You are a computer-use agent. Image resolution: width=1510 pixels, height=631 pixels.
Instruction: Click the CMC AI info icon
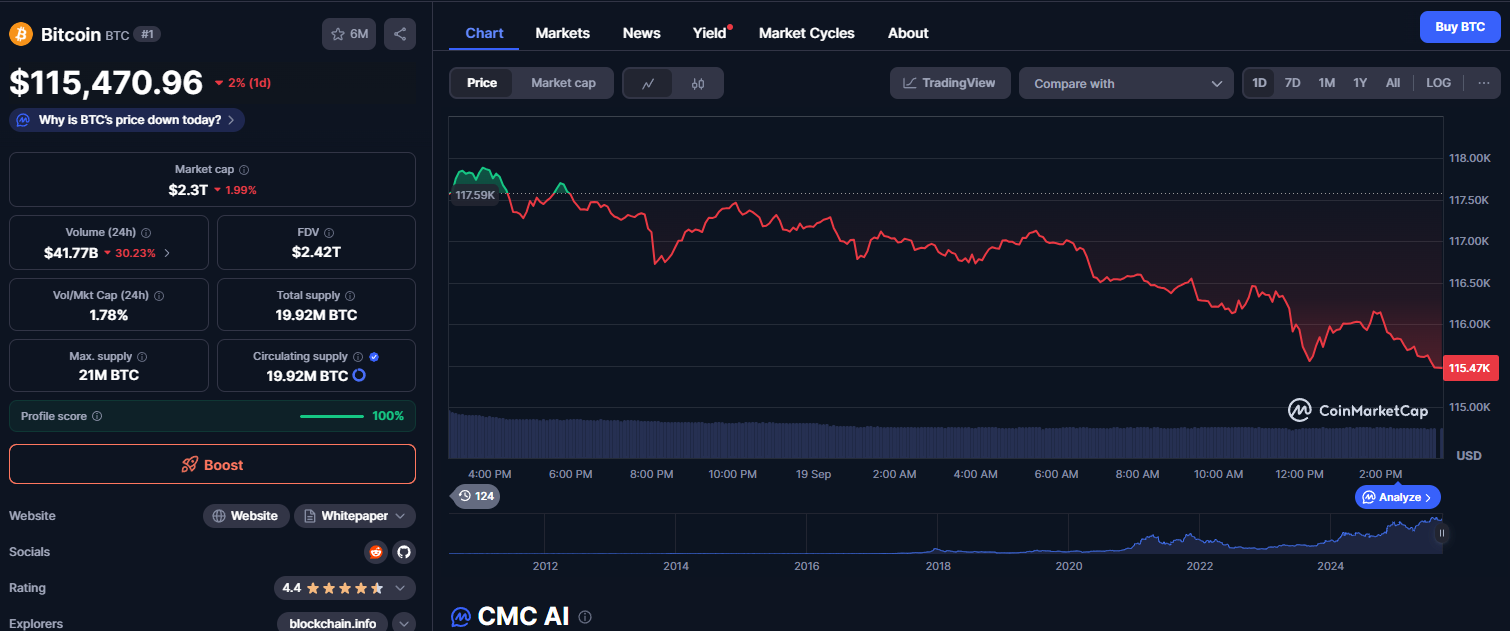[586, 617]
